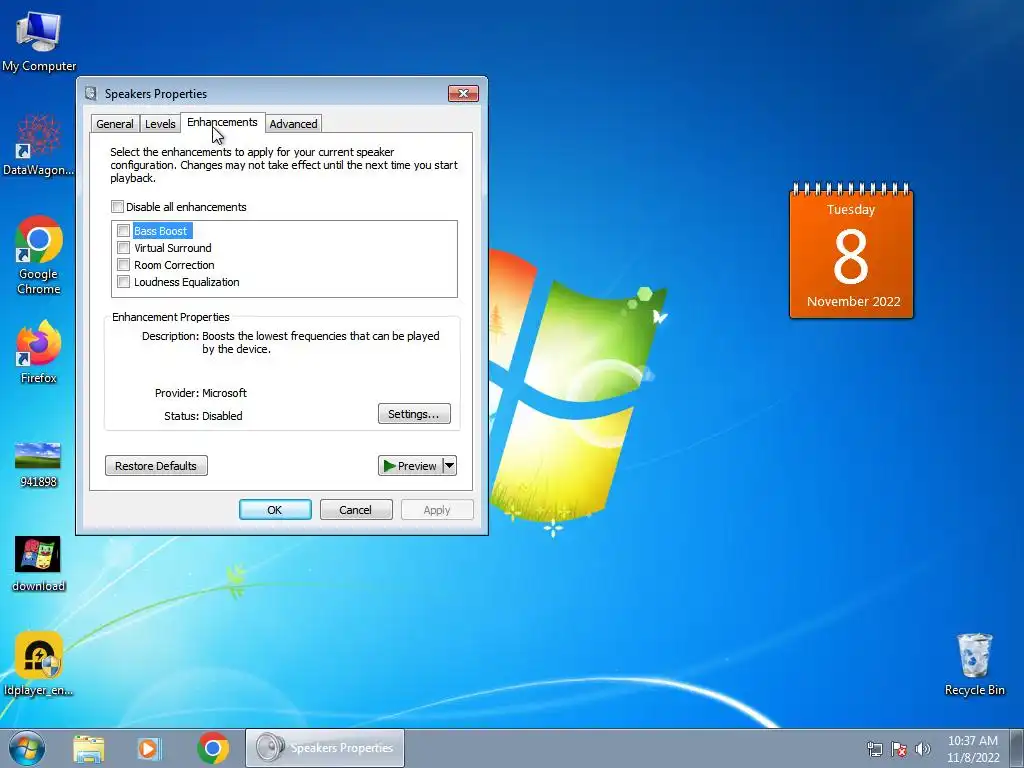Click the Preview play button
Viewport: 1024px width, 768px height.
click(x=410, y=466)
